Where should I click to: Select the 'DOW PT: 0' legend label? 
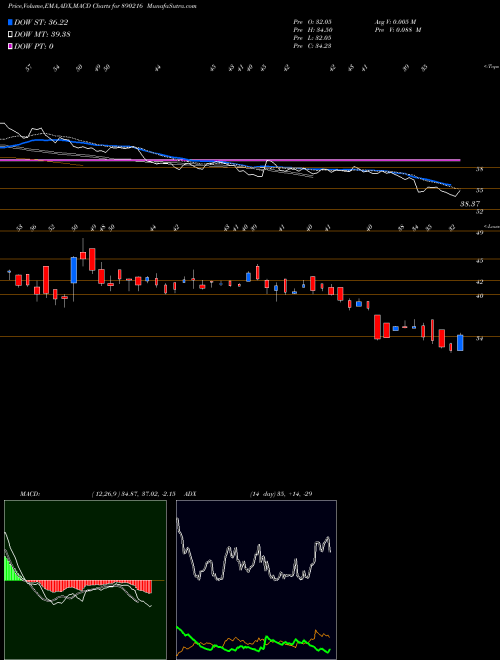[34, 47]
